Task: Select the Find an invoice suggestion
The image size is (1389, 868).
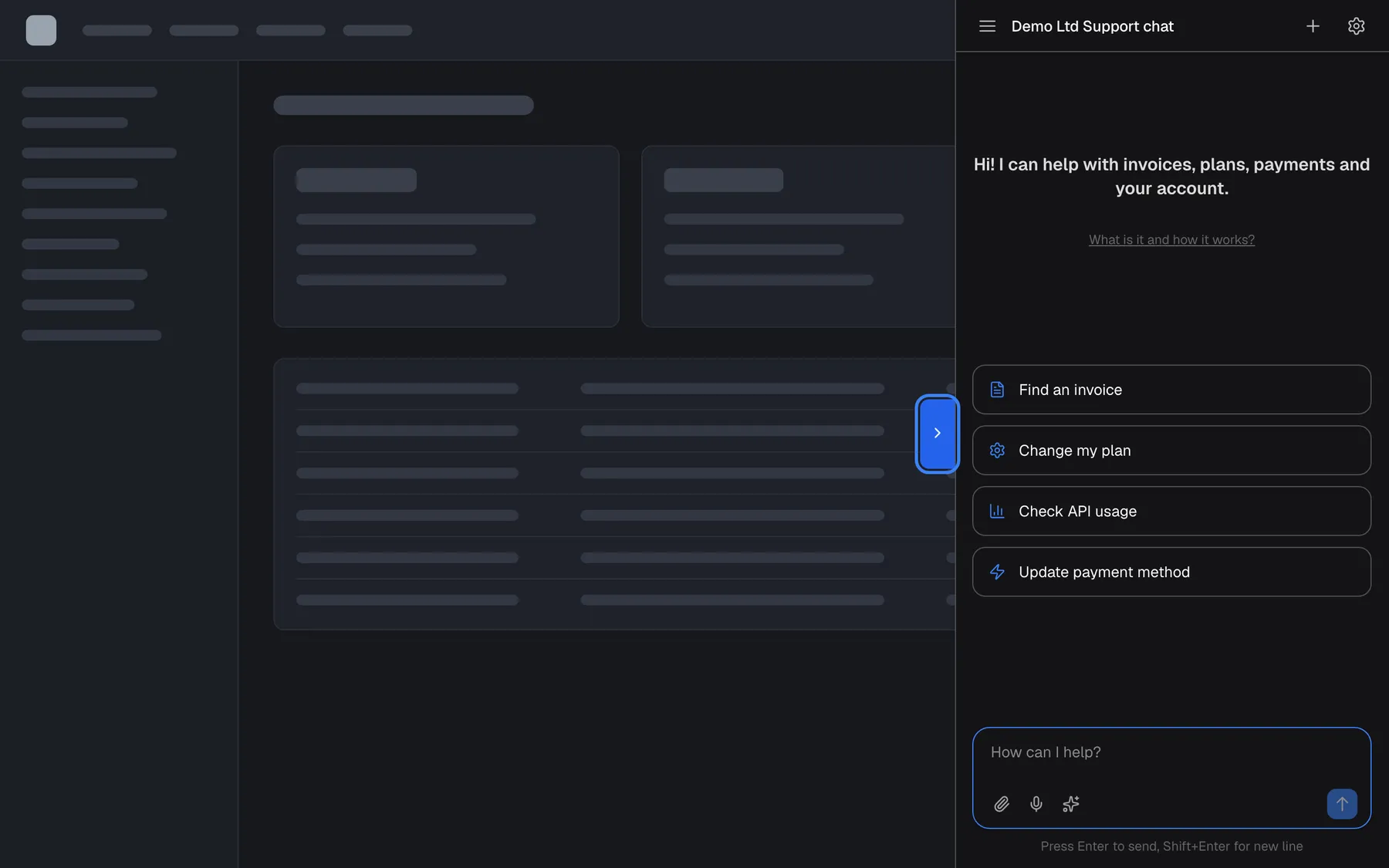Action: click(x=1171, y=390)
